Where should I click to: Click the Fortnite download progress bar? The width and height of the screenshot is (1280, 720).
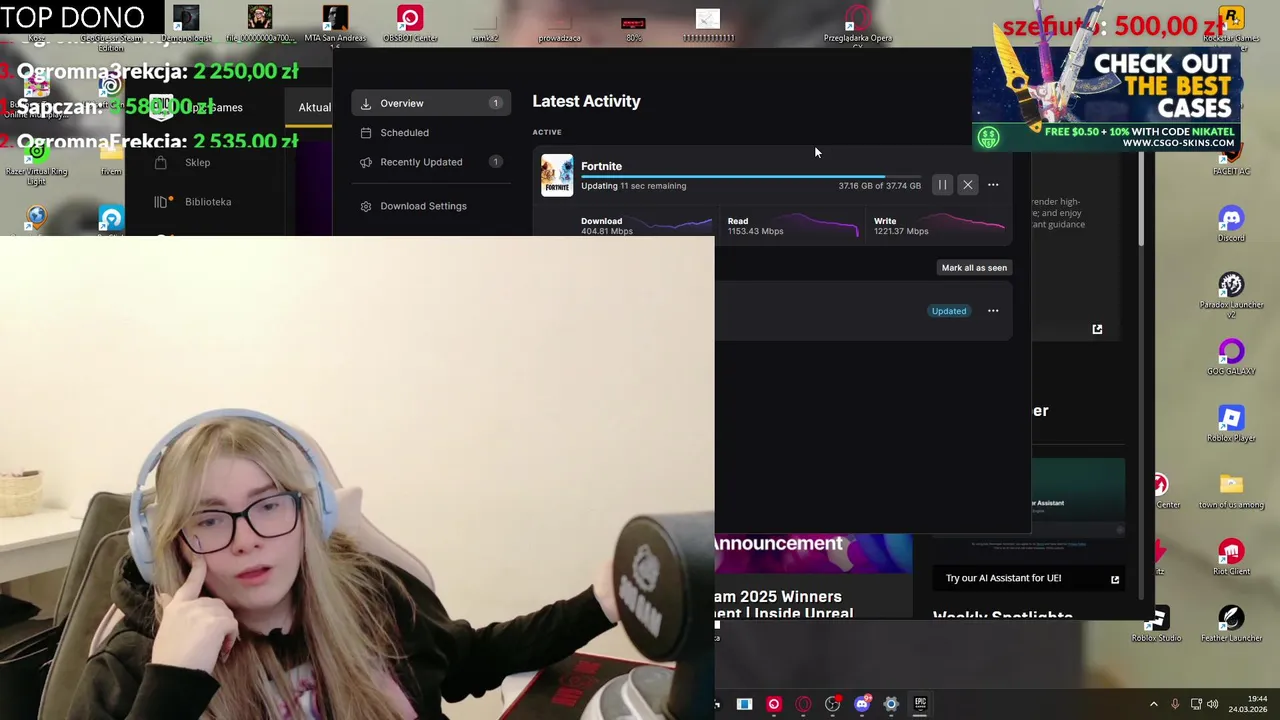751,177
